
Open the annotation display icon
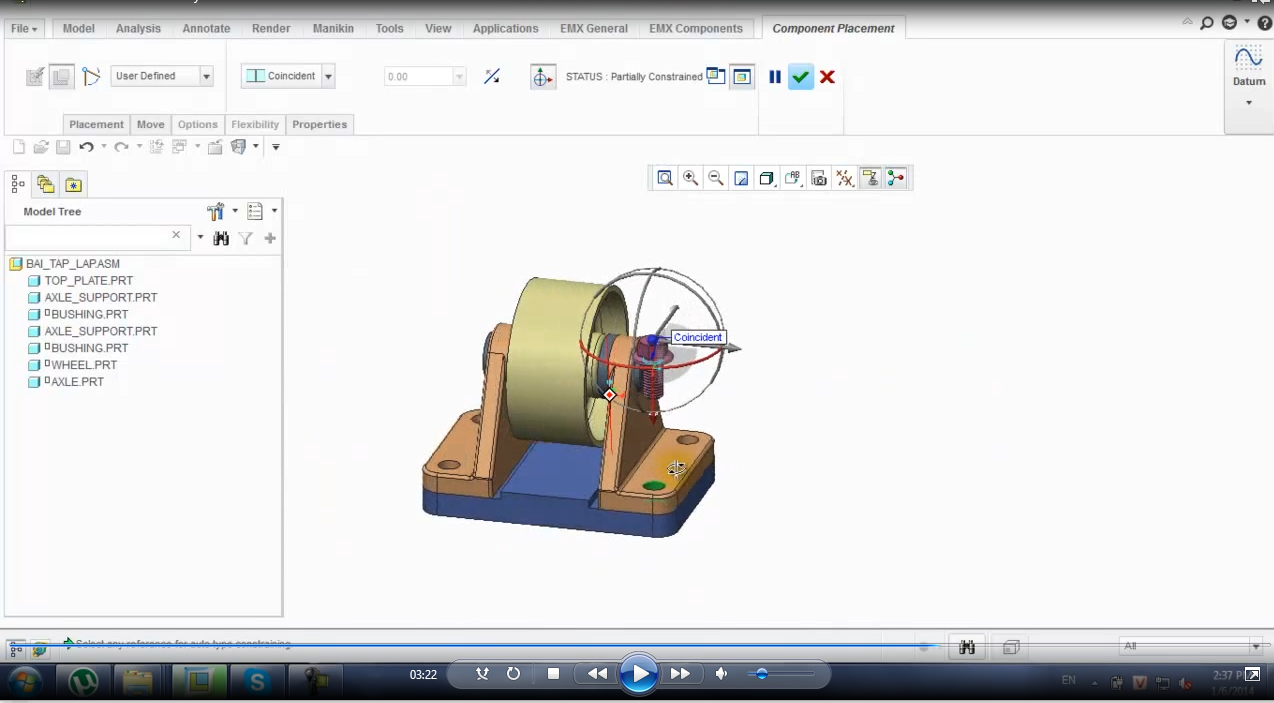[792, 178]
